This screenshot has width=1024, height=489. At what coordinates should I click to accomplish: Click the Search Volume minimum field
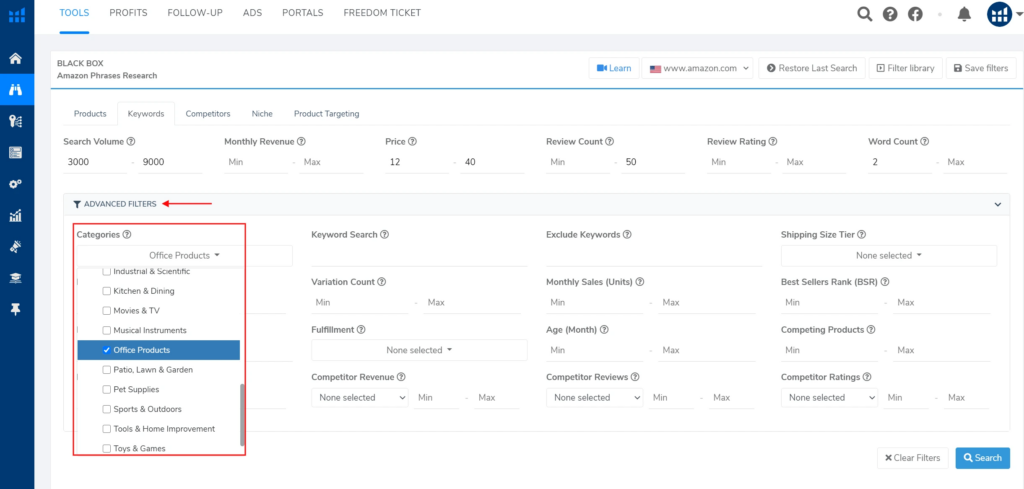[x=95, y=162]
